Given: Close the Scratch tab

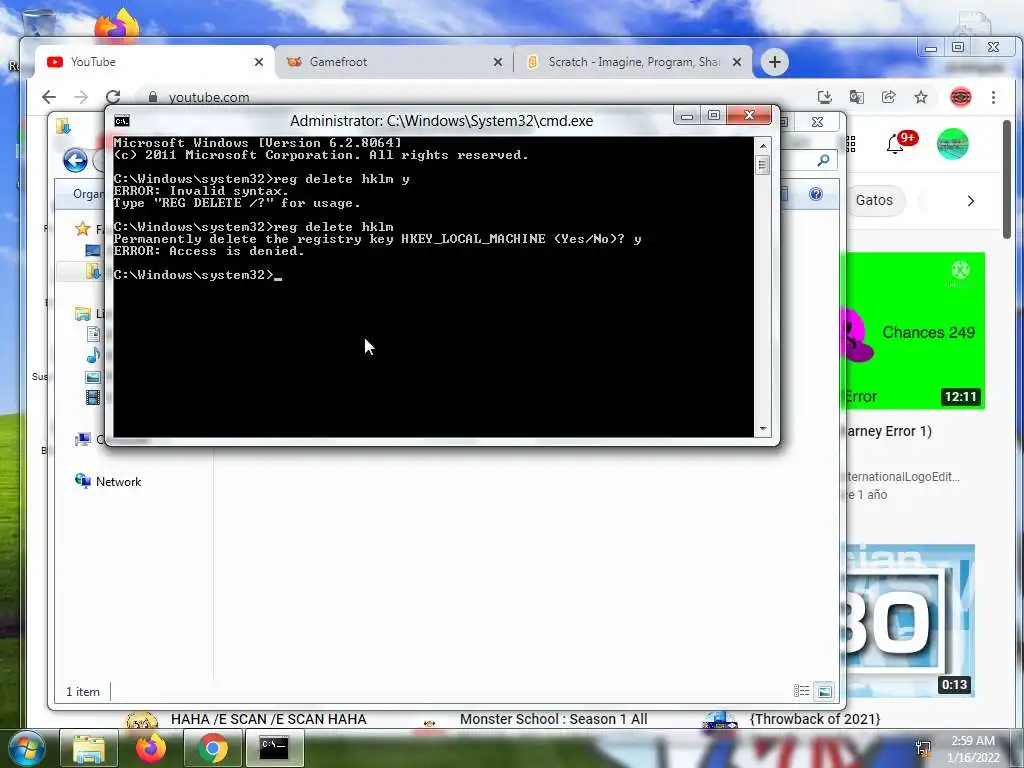Looking at the screenshot, I should (737, 62).
